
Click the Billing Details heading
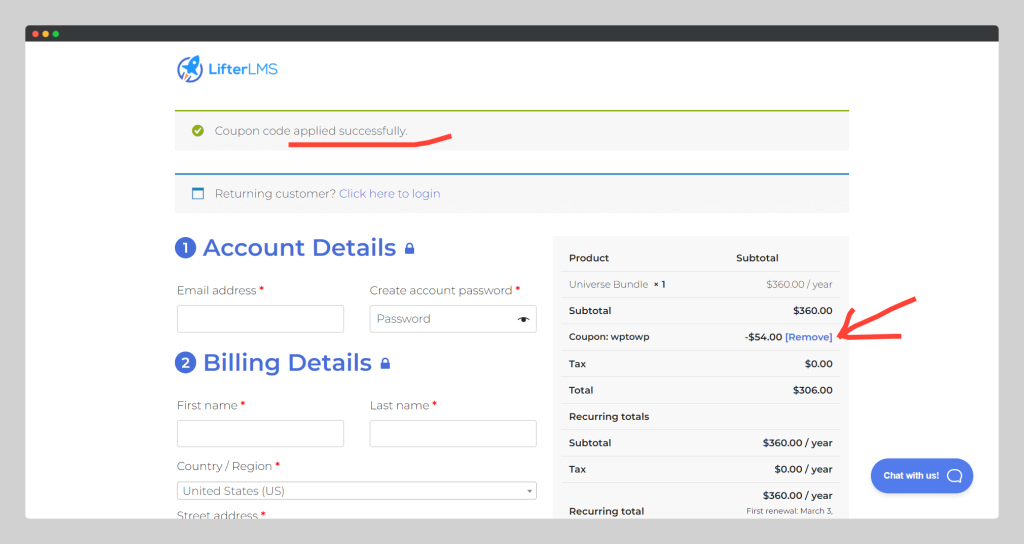(x=287, y=362)
